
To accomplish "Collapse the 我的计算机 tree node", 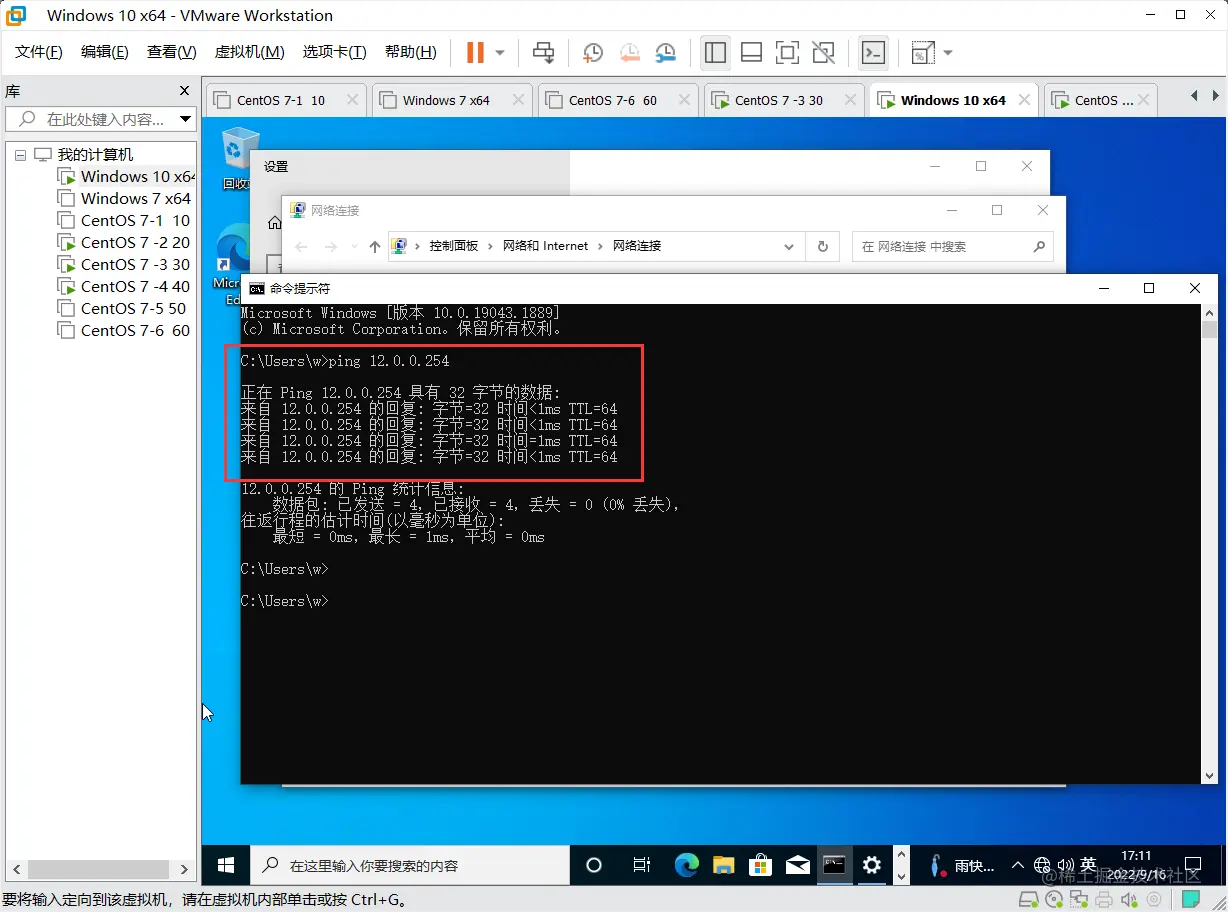I will coord(20,154).
